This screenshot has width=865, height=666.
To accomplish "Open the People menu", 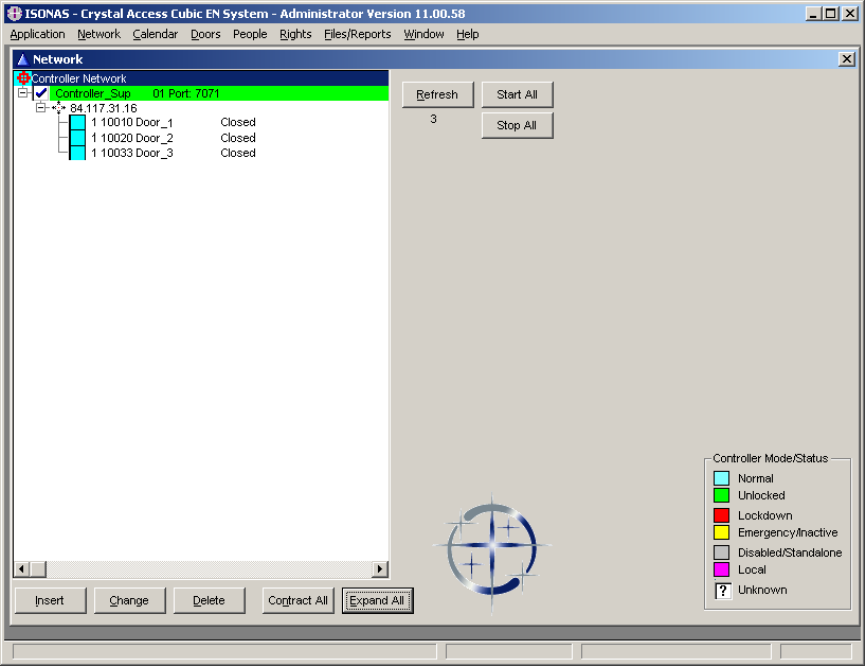I will (x=249, y=34).
